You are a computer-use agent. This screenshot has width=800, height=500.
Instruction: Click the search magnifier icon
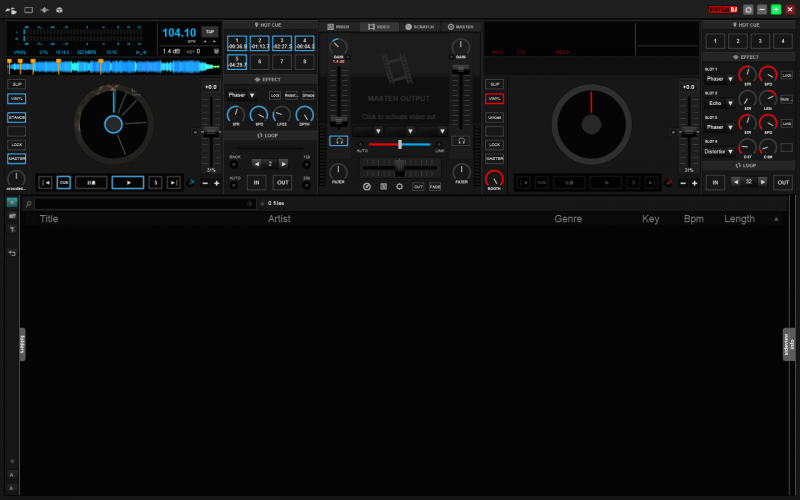click(29, 204)
